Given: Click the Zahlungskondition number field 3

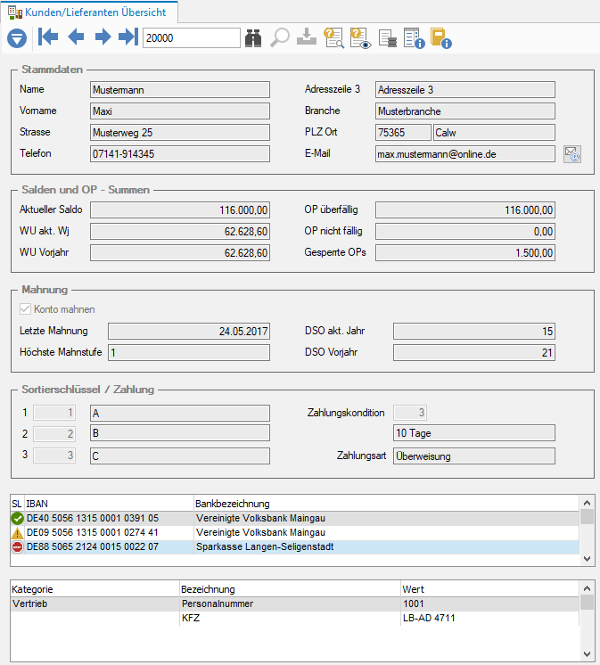Looking at the screenshot, I should (410, 412).
